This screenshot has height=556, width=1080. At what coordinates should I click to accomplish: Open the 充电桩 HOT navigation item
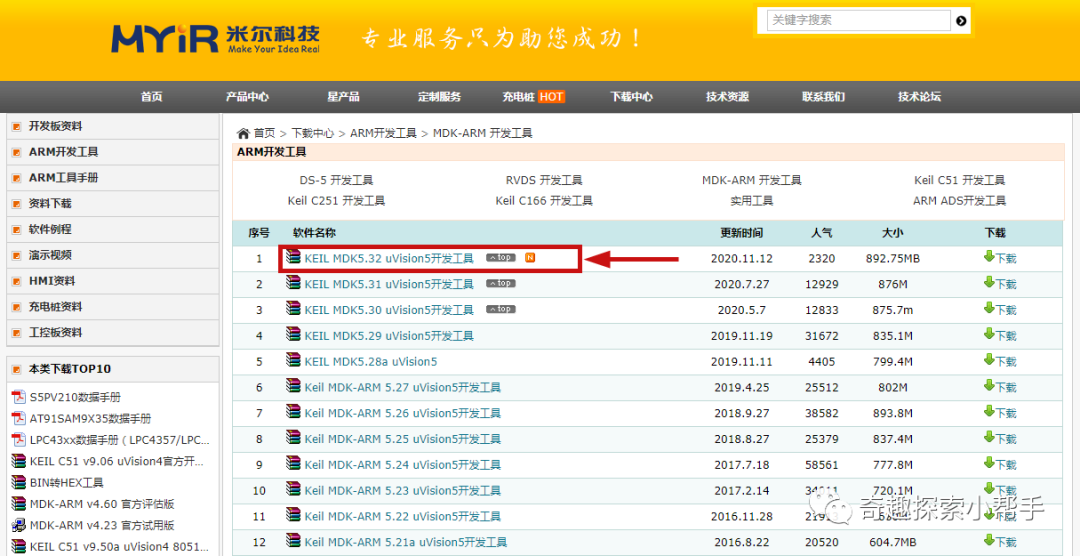pos(534,97)
